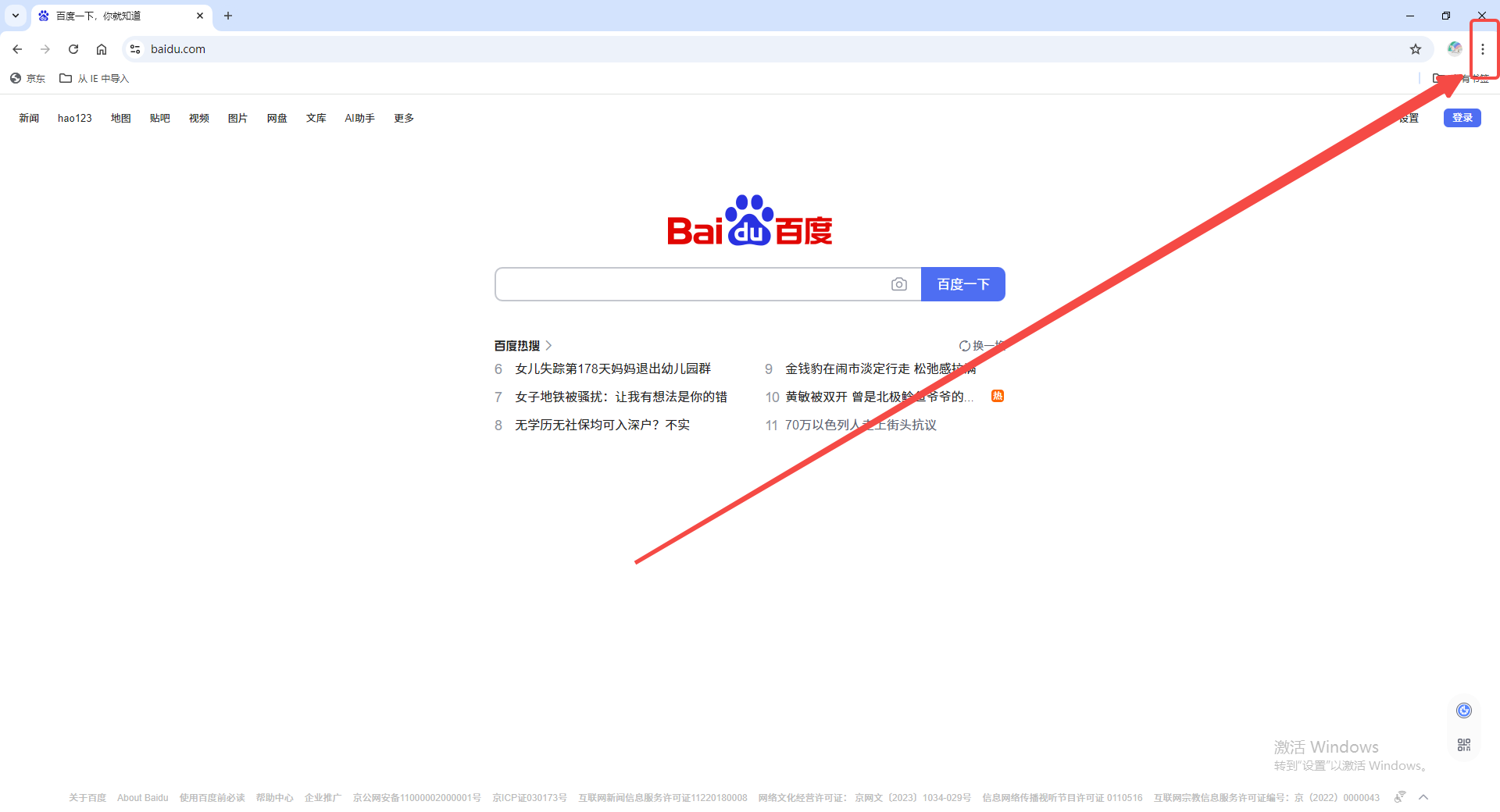1500x812 pixels.
Task: Click the 百度一下 search button
Action: pyautogui.click(x=963, y=284)
